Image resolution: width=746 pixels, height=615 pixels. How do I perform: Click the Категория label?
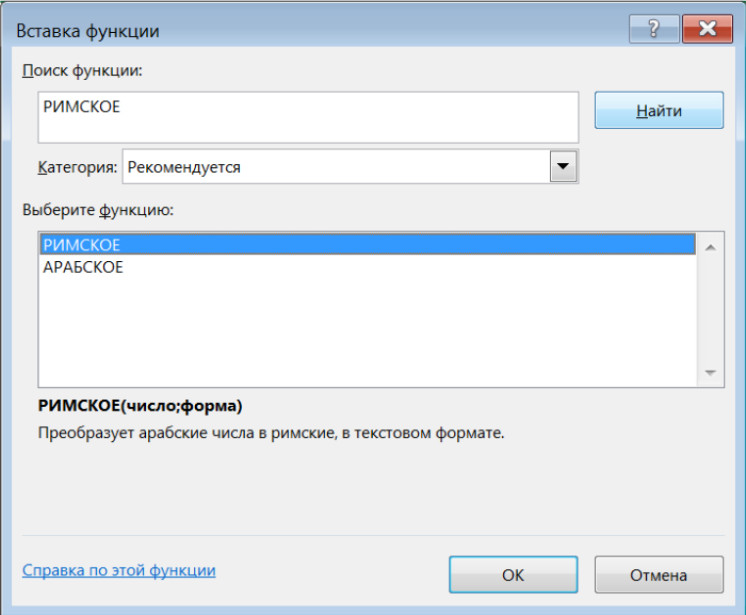pyautogui.click(x=77, y=167)
